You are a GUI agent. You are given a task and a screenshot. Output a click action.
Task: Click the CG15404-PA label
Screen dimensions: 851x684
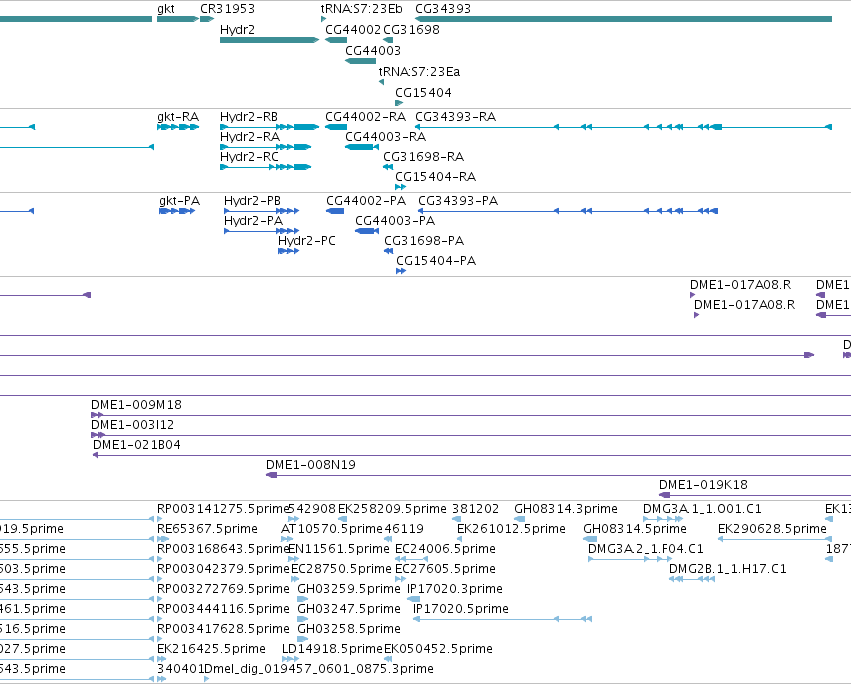click(436, 261)
